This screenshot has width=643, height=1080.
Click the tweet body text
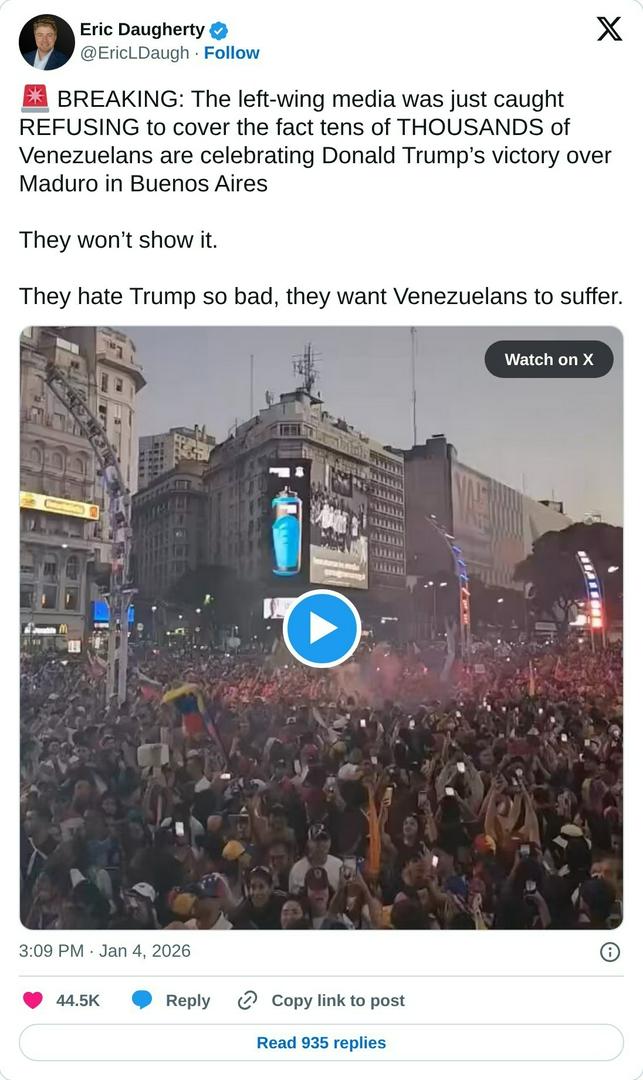(322, 198)
